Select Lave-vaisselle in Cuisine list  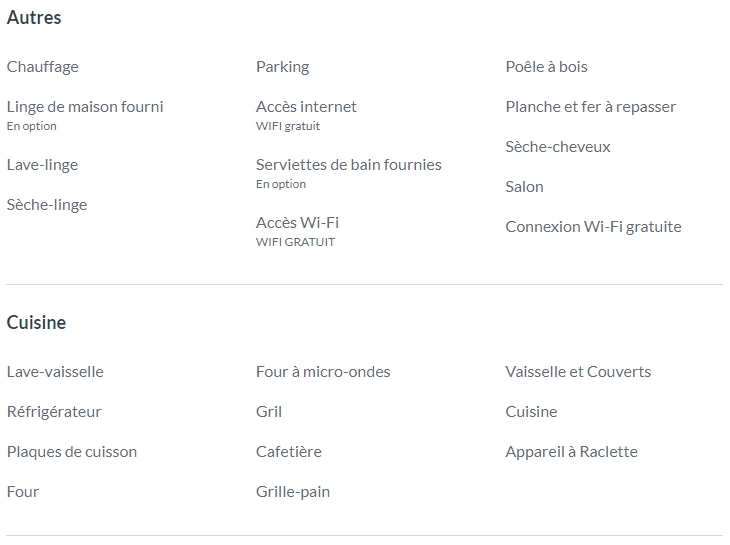(55, 372)
